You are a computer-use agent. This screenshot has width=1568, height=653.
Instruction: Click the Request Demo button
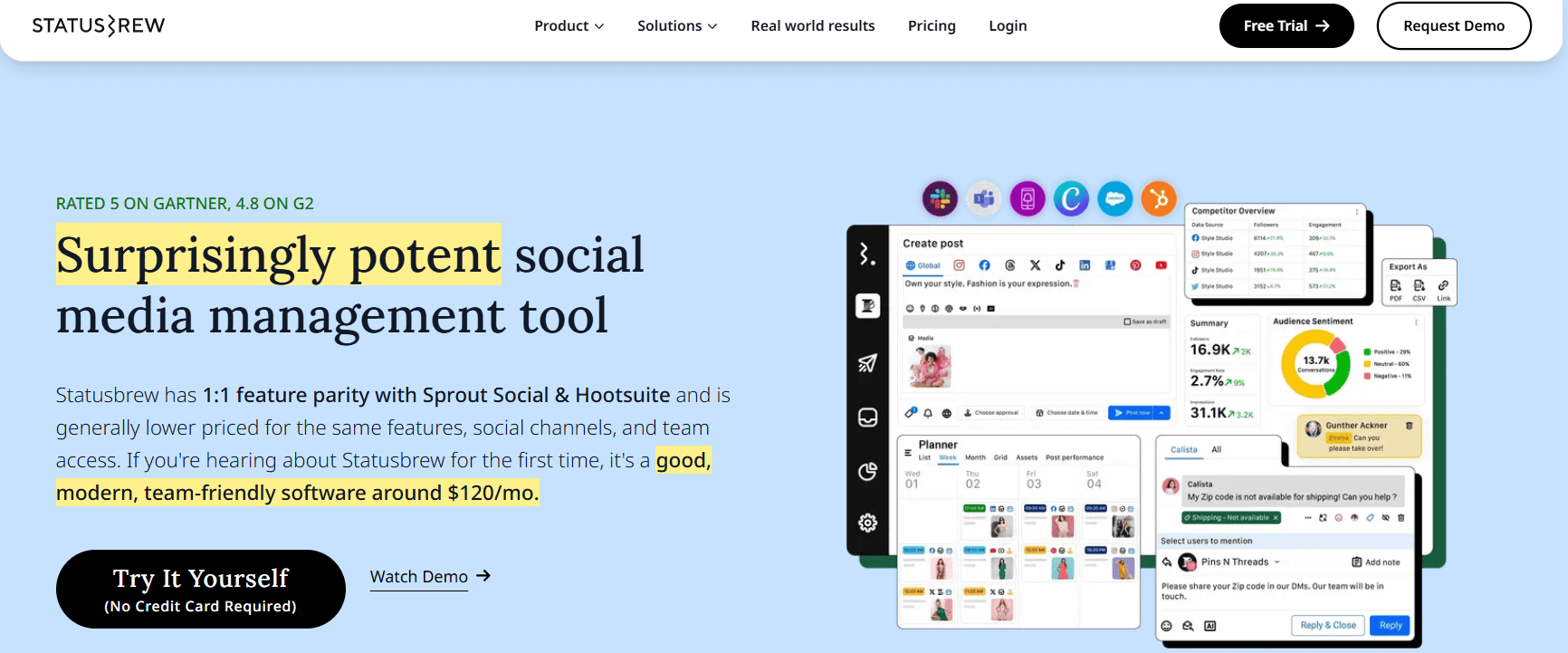coord(1454,25)
